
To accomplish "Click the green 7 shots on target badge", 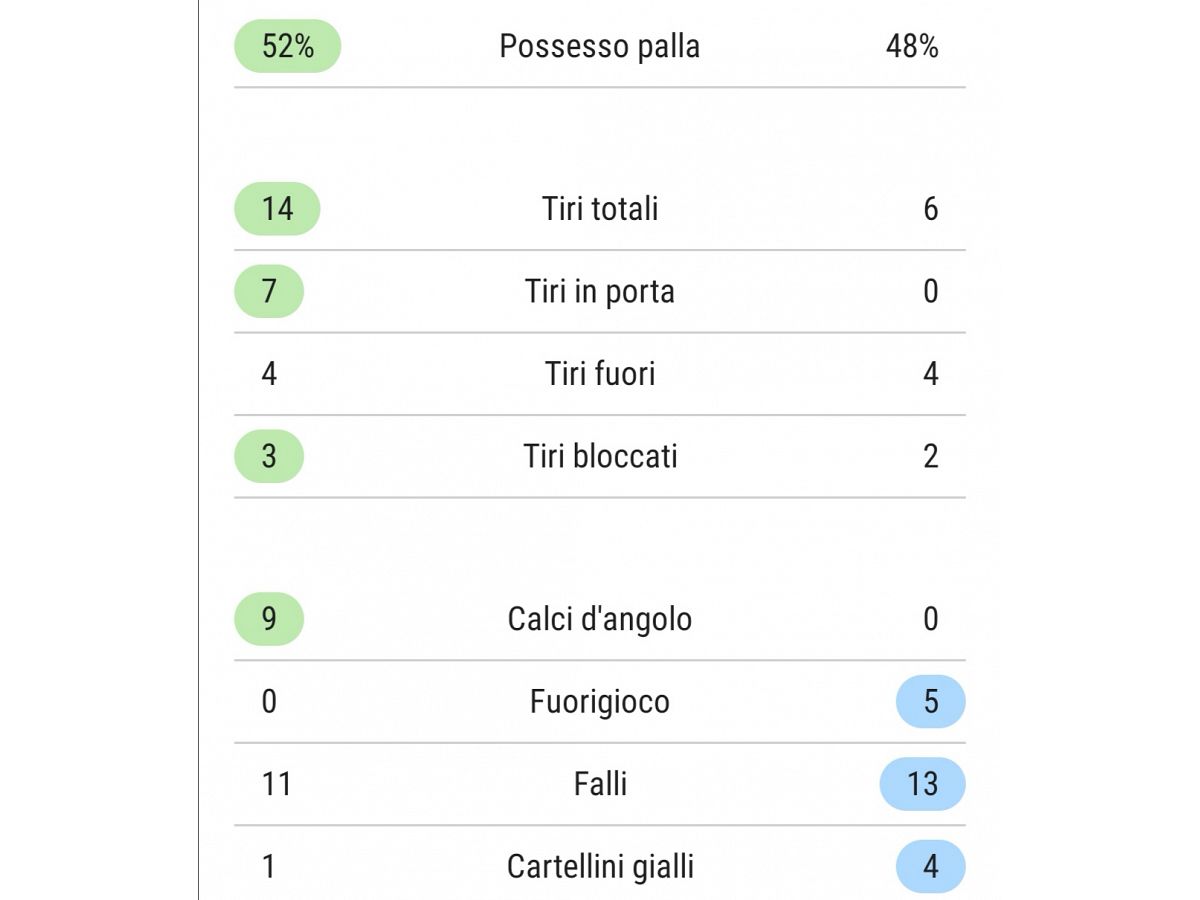I will pyautogui.click(x=269, y=291).
